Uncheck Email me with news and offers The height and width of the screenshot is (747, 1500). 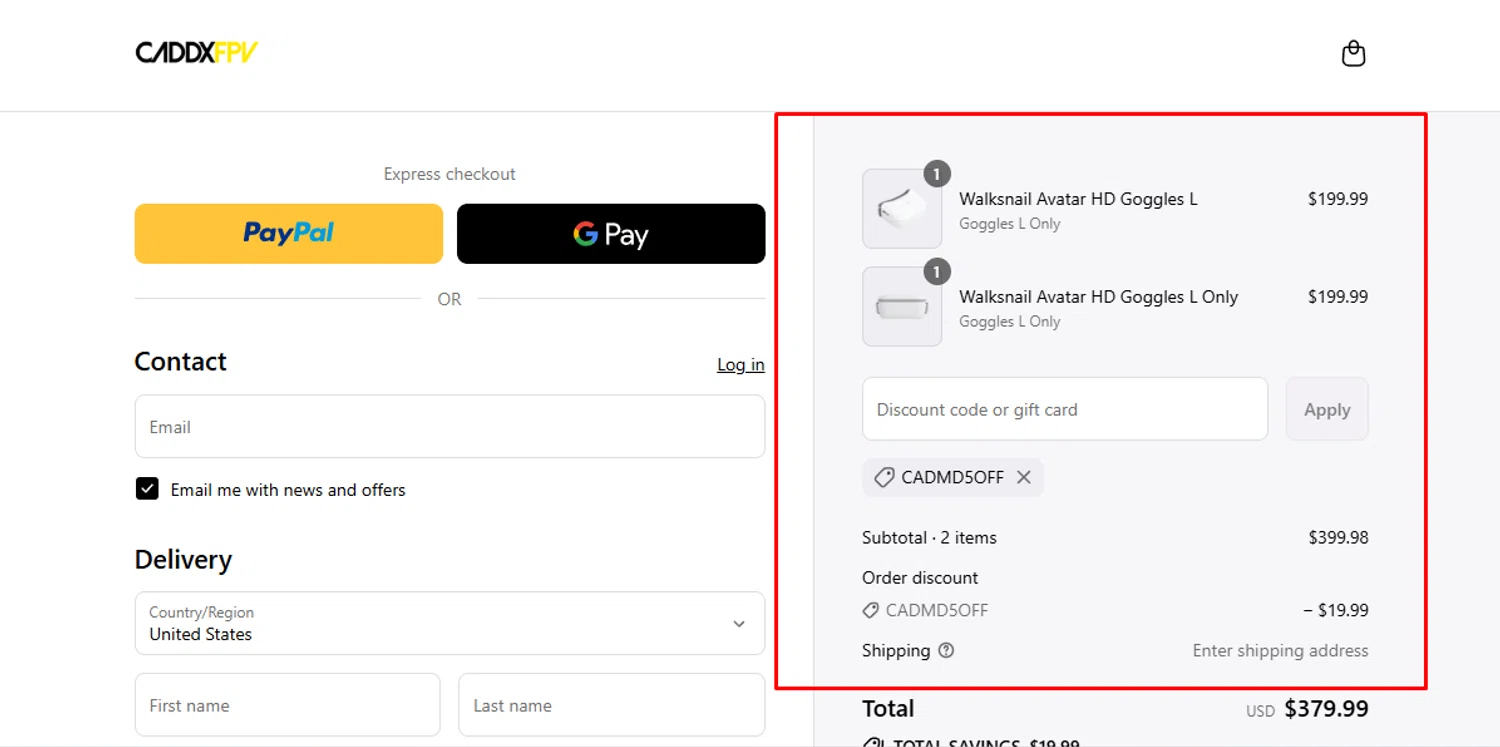click(x=147, y=489)
